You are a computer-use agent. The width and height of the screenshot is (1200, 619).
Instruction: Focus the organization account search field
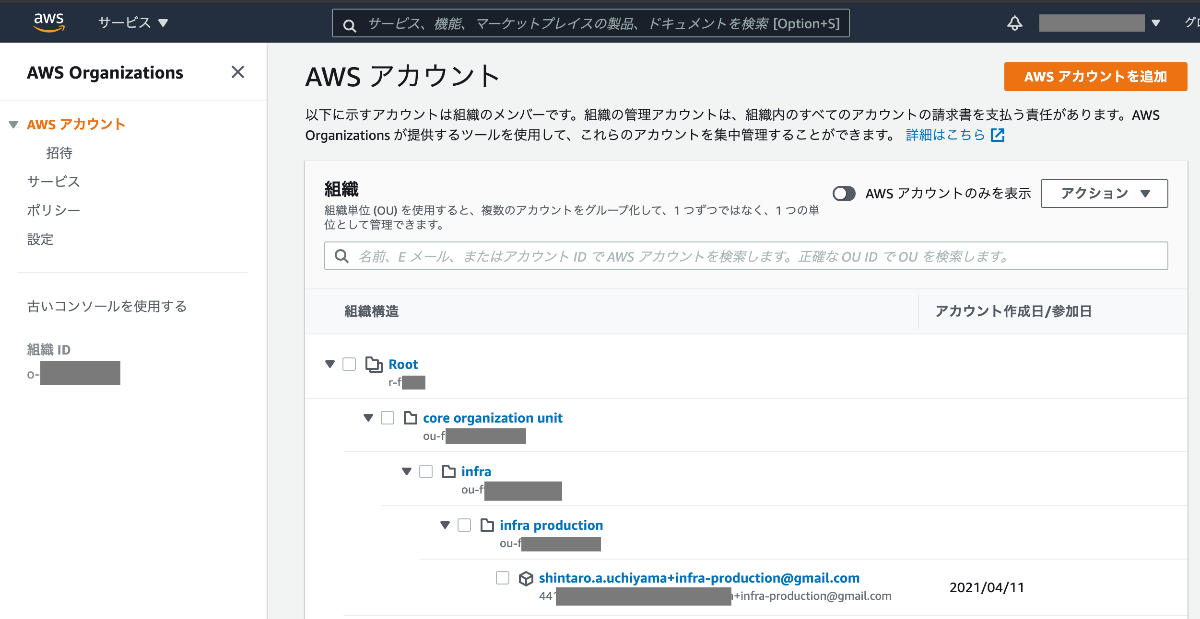(x=746, y=256)
